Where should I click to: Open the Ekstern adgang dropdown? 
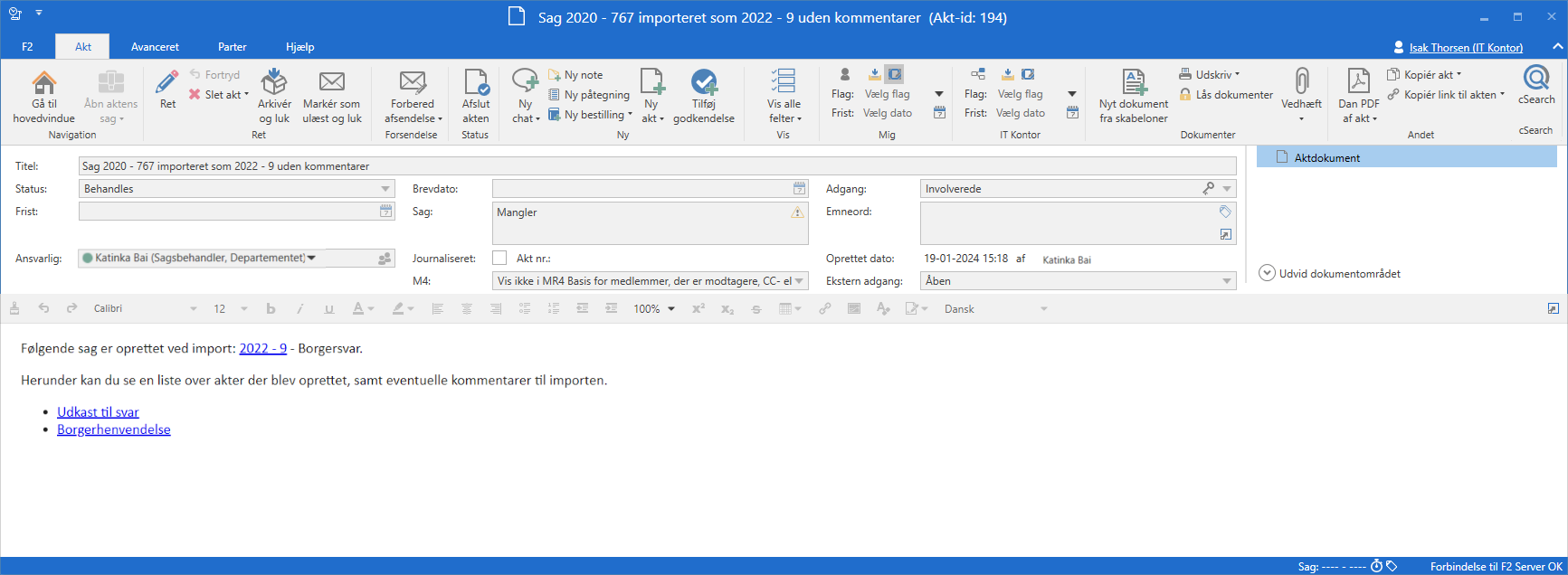1226,281
